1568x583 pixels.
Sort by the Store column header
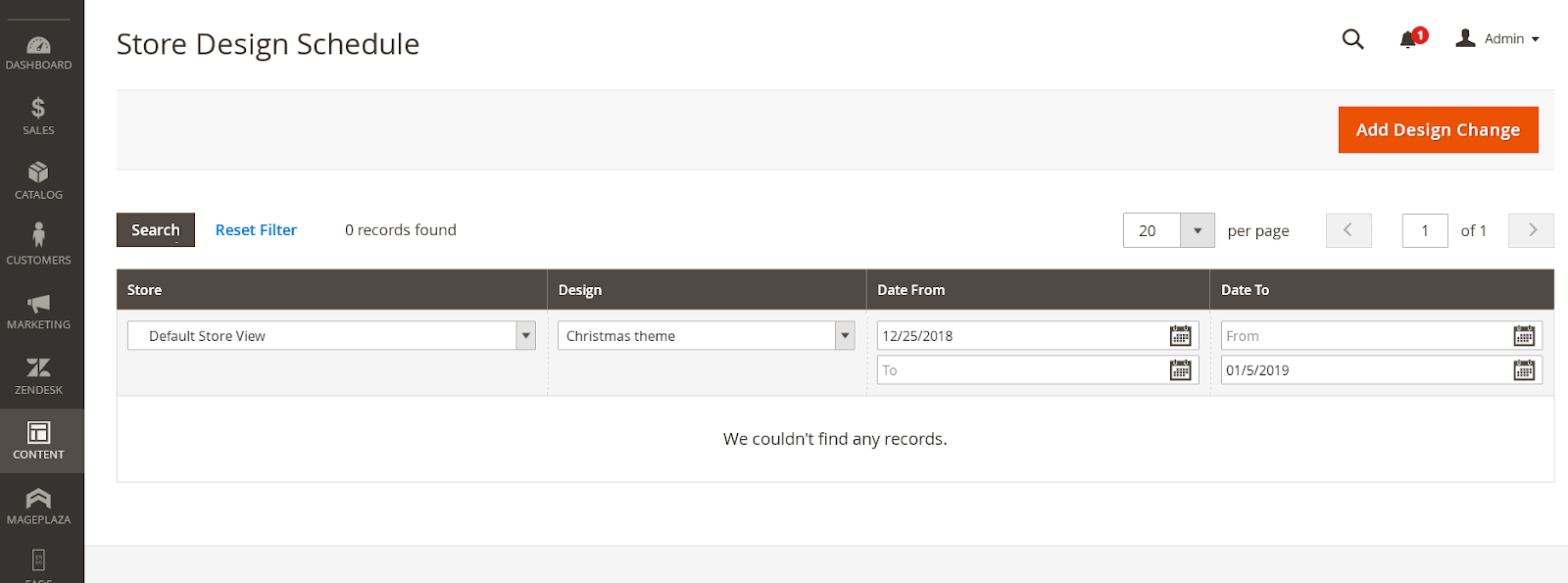pyautogui.click(x=332, y=290)
